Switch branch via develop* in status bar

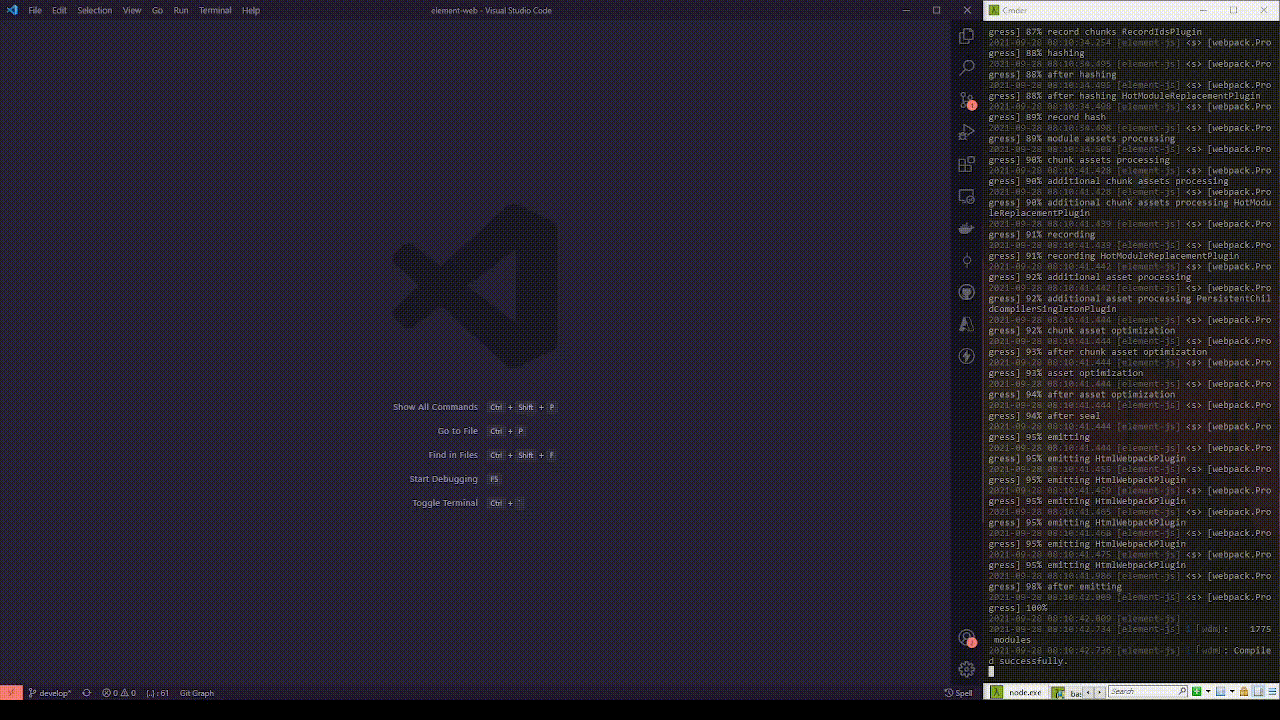click(x=50, y=692)
